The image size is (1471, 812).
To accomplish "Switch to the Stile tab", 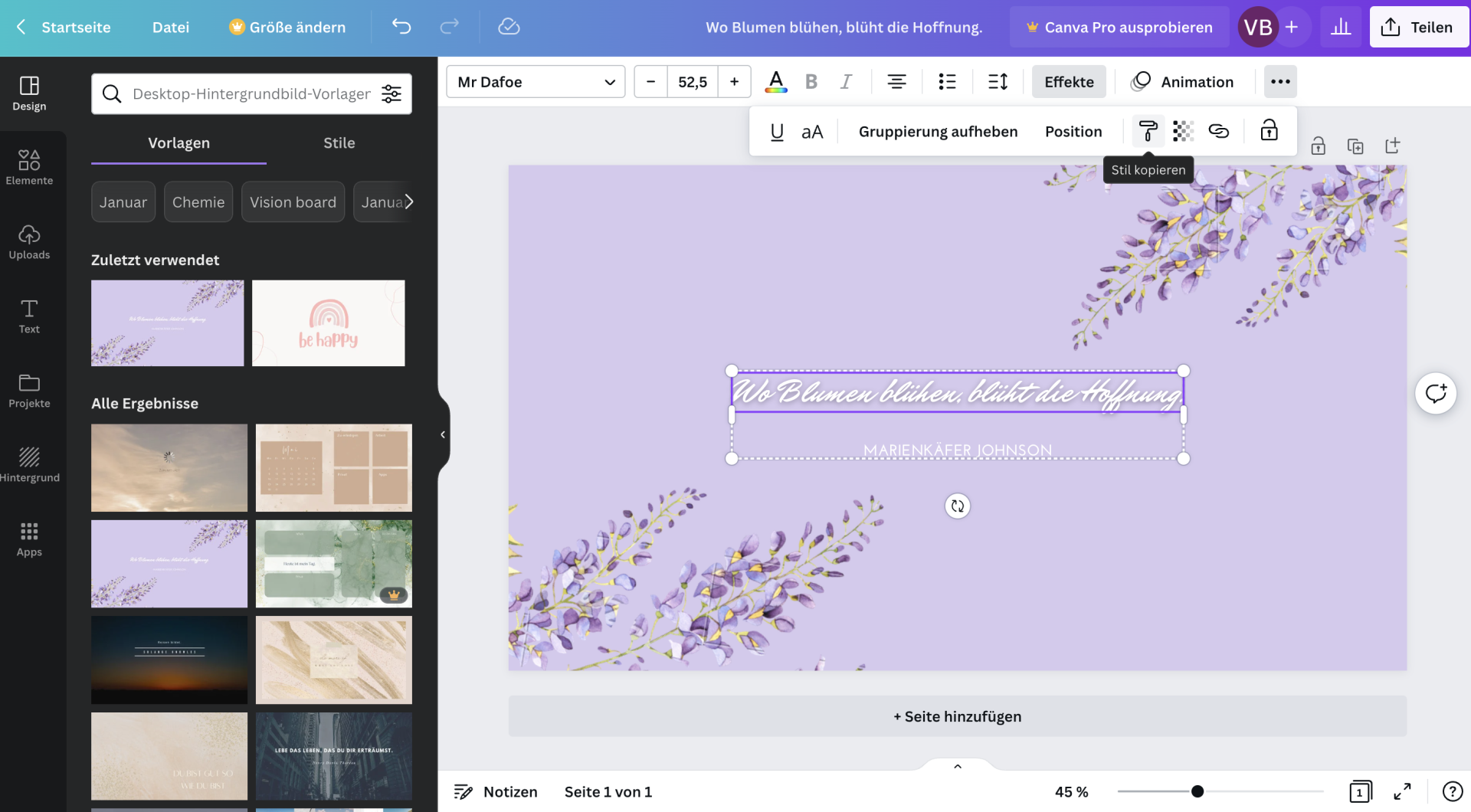I will coord(339,142).
